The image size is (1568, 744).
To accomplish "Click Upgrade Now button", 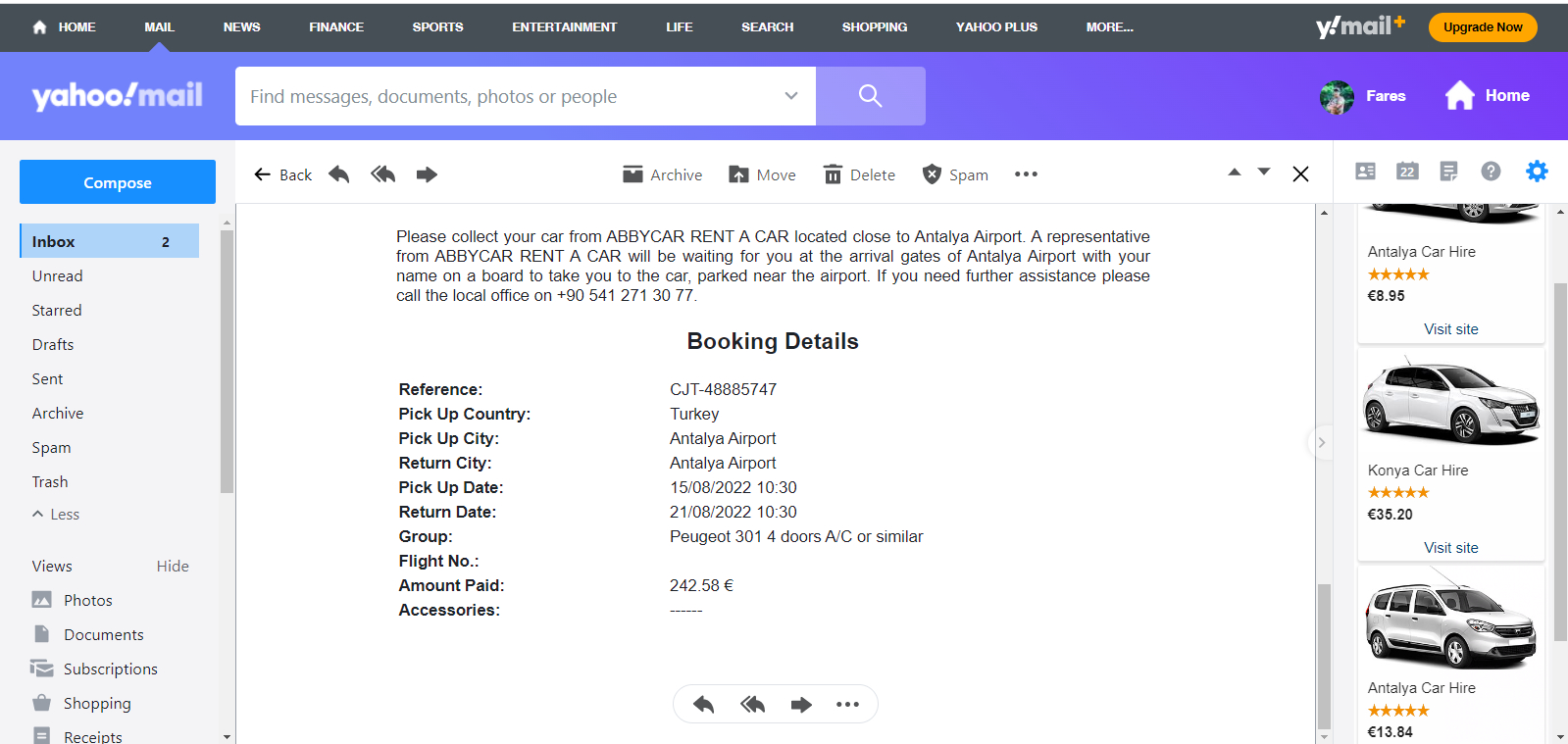I will click(1483, 27).
